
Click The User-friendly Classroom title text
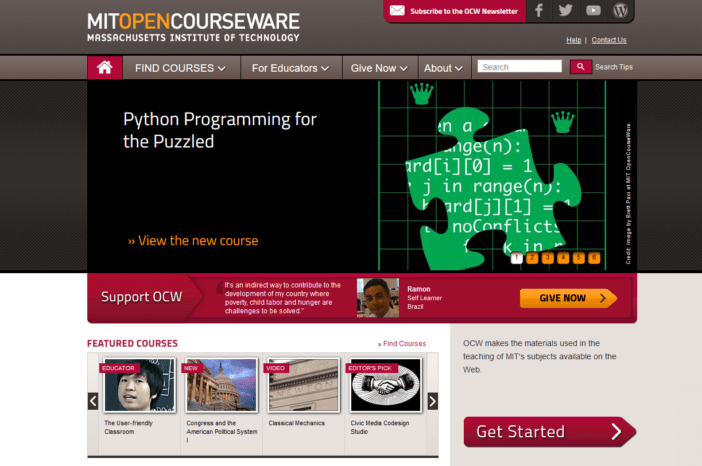128,427
